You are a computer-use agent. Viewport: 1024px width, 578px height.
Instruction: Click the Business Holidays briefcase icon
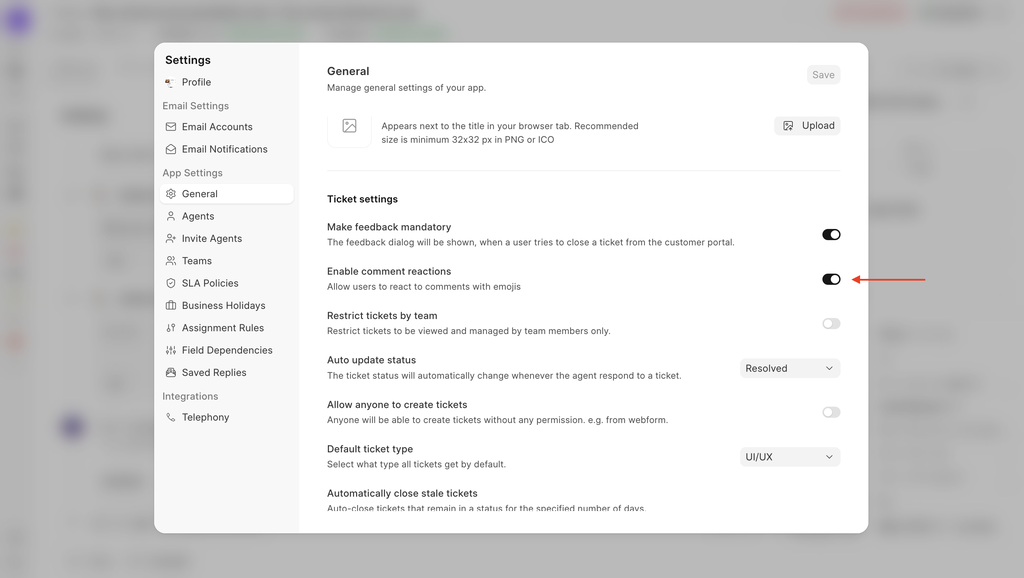tap(171, 306)
